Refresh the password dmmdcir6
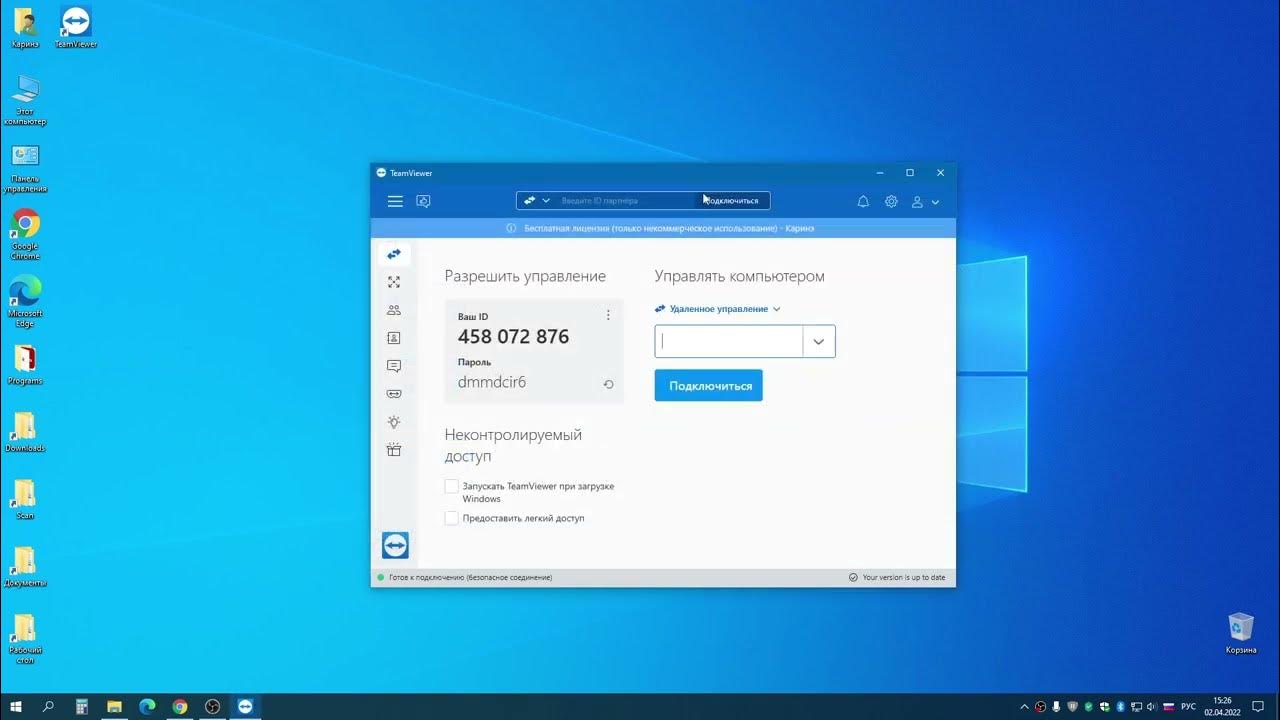The height and width of the screenshot is (720, 1280). coord(608,384)
